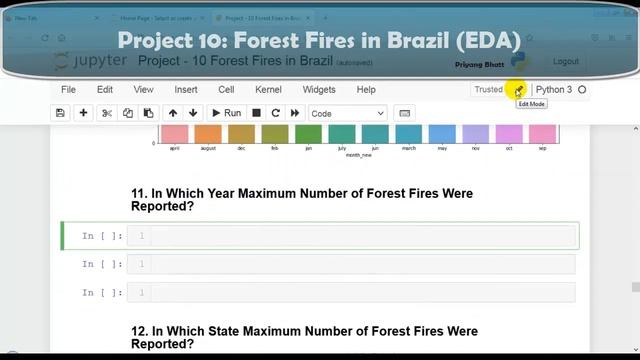
Task: Open the View menu
Action: [x=143, y=89]
